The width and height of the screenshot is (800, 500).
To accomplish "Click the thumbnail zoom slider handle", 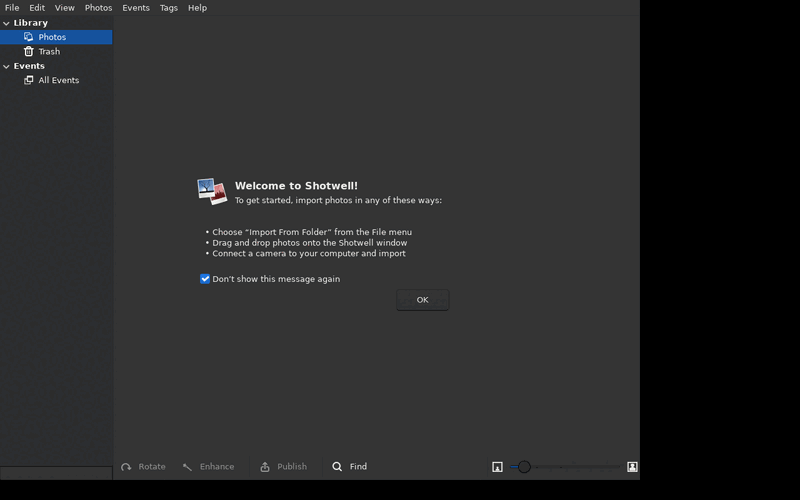I will 524,467.
